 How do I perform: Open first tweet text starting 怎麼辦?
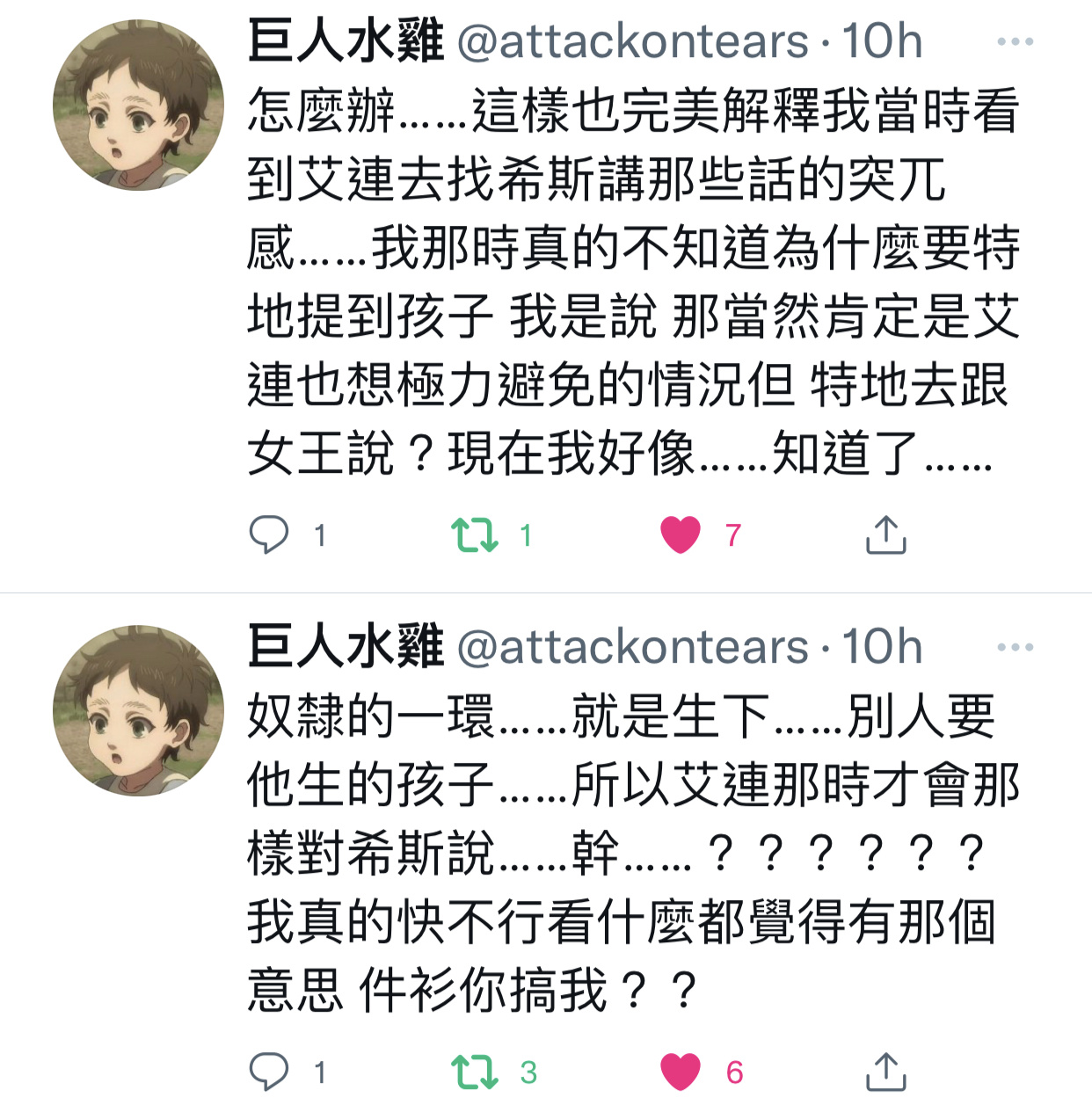pos(633,282)
